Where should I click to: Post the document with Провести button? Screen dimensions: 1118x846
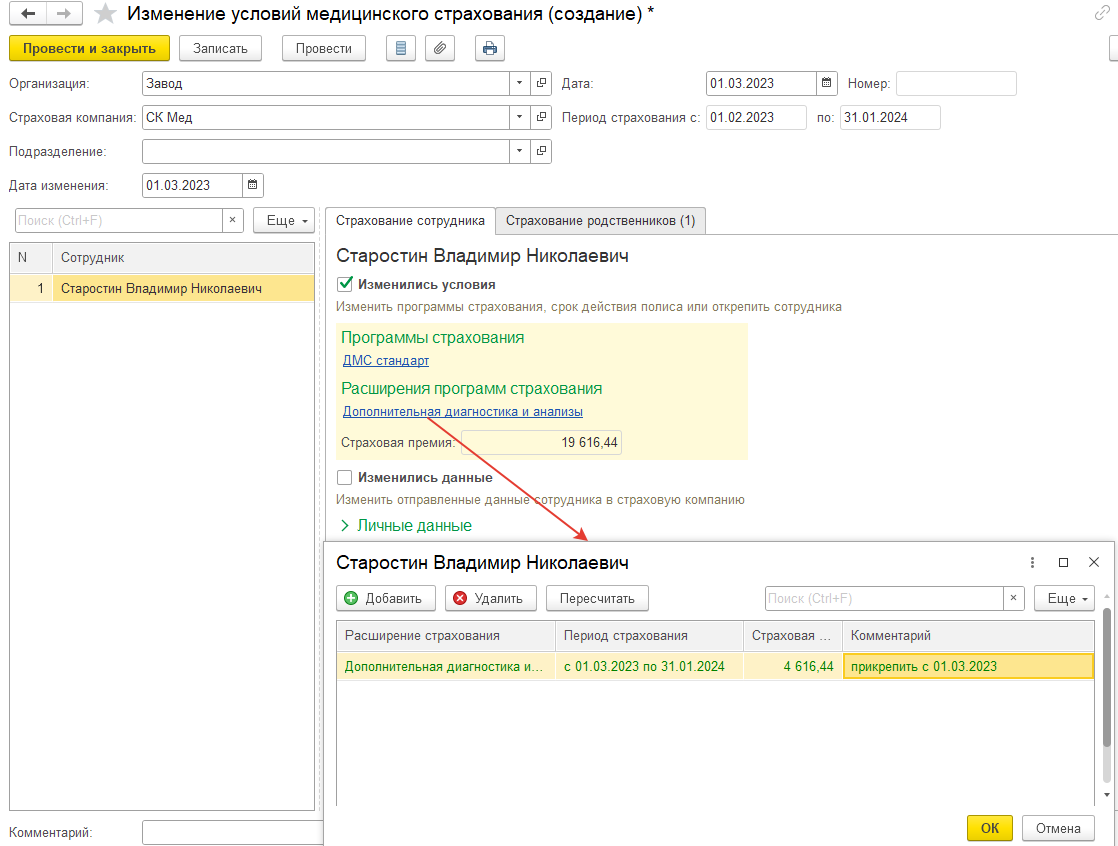tap(324, 48)
